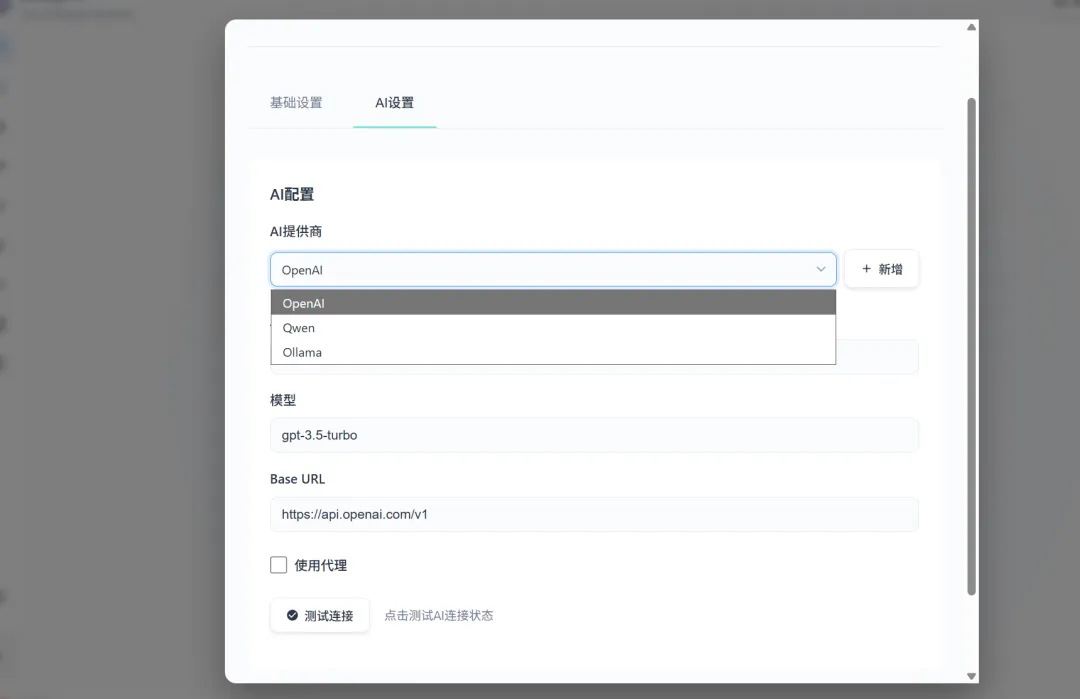Click the vertical scrollbar thumb
1080x699 pixels.
click(971, 346)
